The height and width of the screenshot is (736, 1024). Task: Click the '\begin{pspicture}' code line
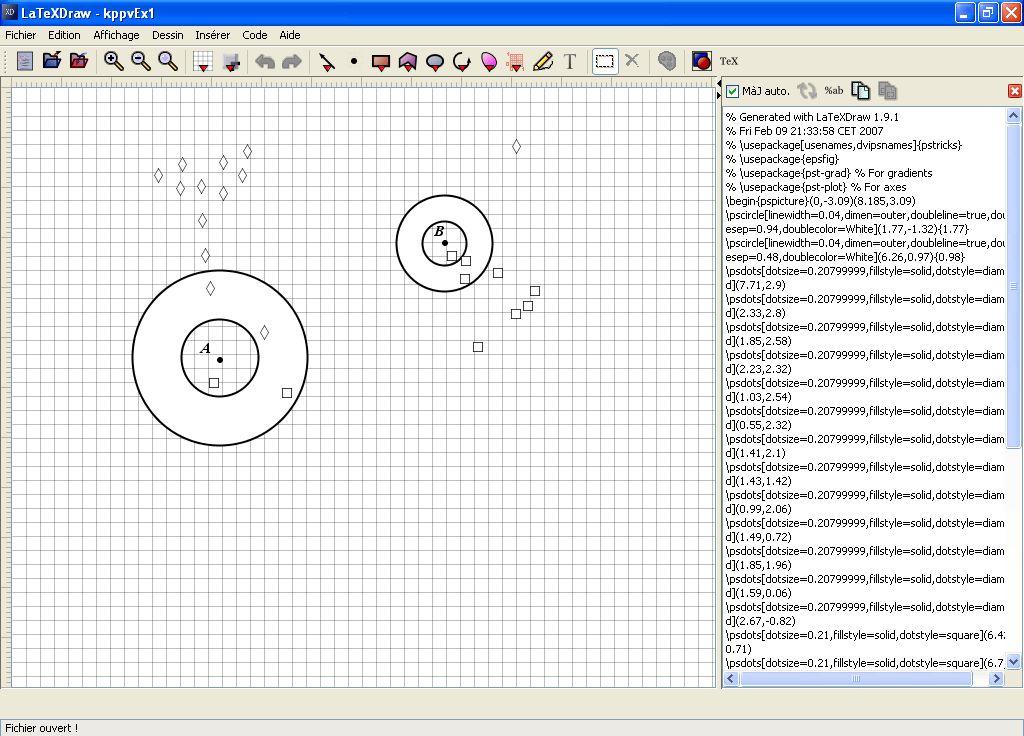(820, 201)
